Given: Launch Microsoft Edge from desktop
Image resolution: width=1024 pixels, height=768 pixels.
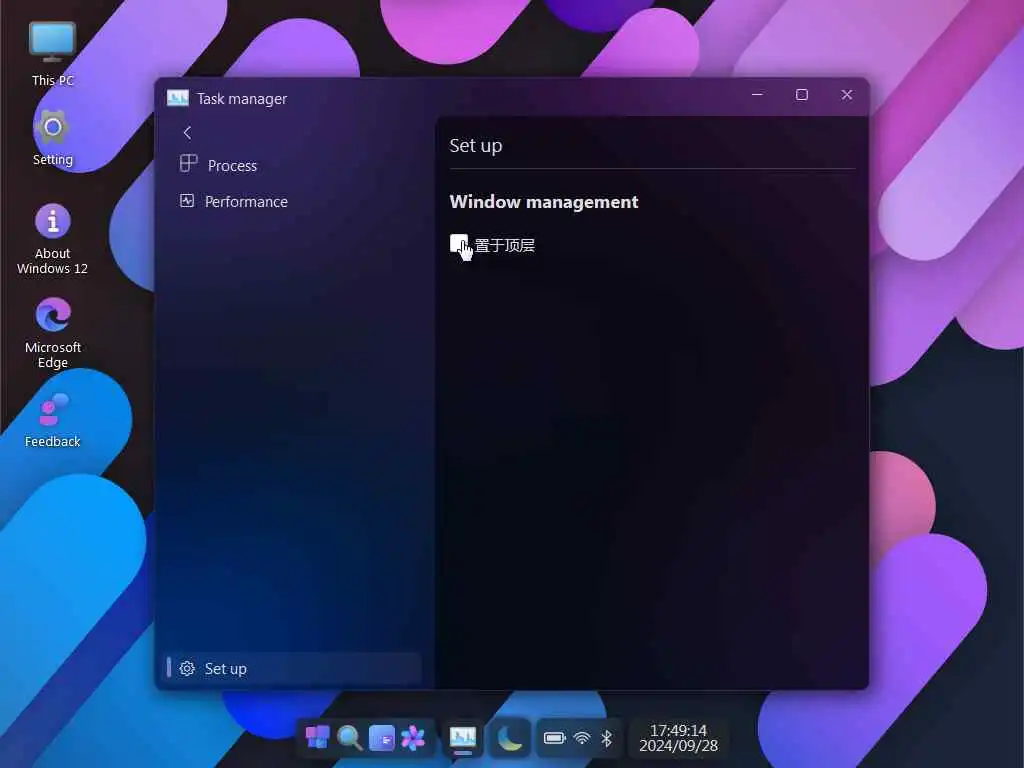Looking at the screenshot, I should point(52,333).
